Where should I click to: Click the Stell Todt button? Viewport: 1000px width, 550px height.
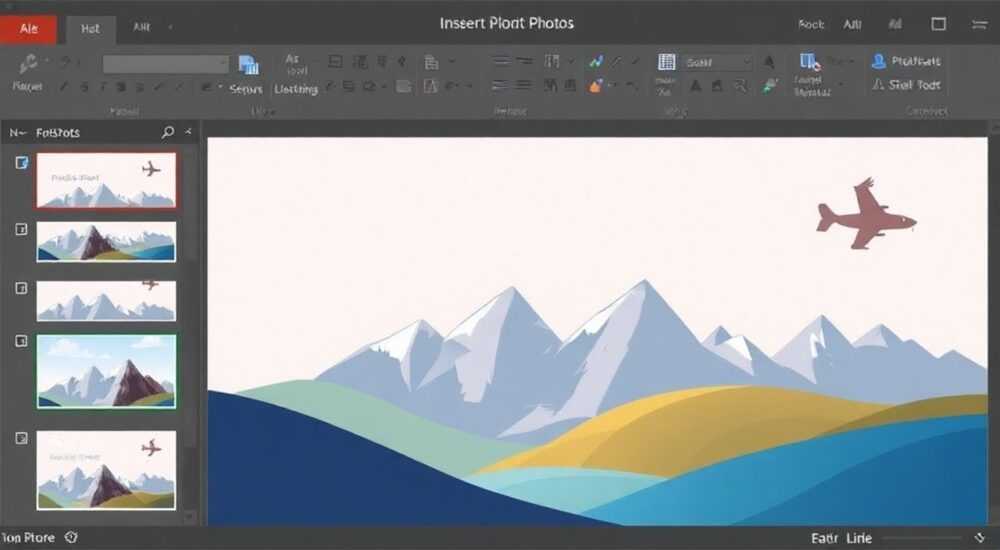(x=907, y=85)
